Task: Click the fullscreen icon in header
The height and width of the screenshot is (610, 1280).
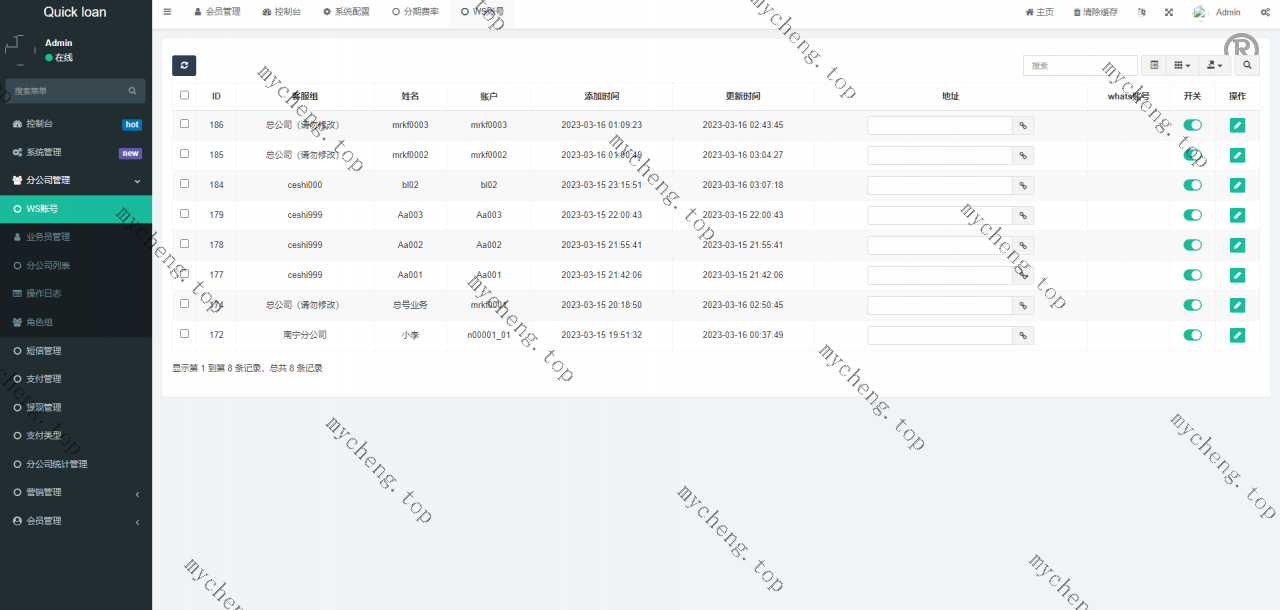Action: [x=1169, y=12]
